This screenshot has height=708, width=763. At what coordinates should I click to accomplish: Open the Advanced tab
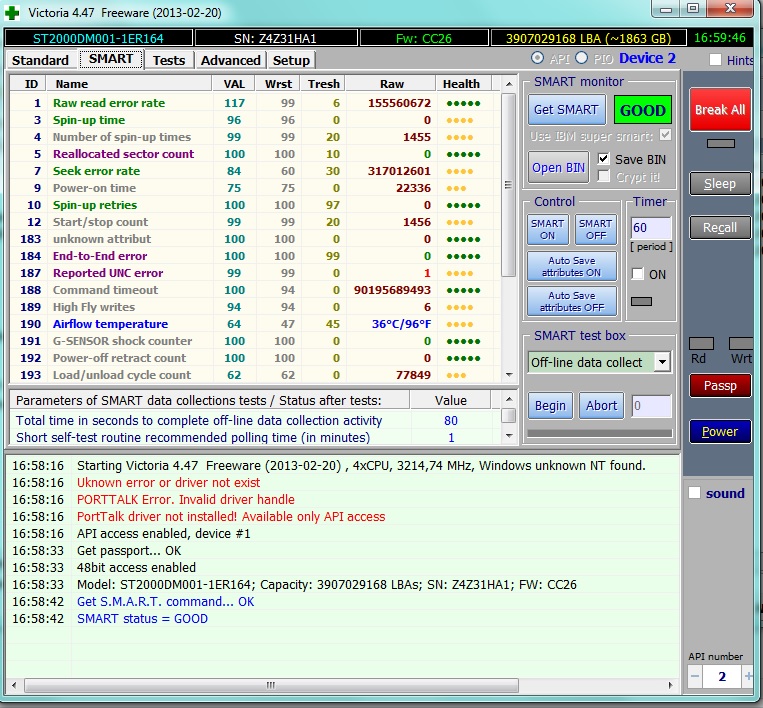[x=231, y=60]
